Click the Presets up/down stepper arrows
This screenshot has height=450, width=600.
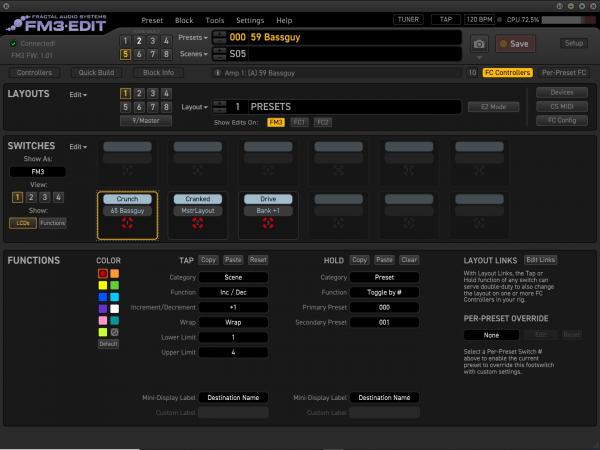point(218,37)
